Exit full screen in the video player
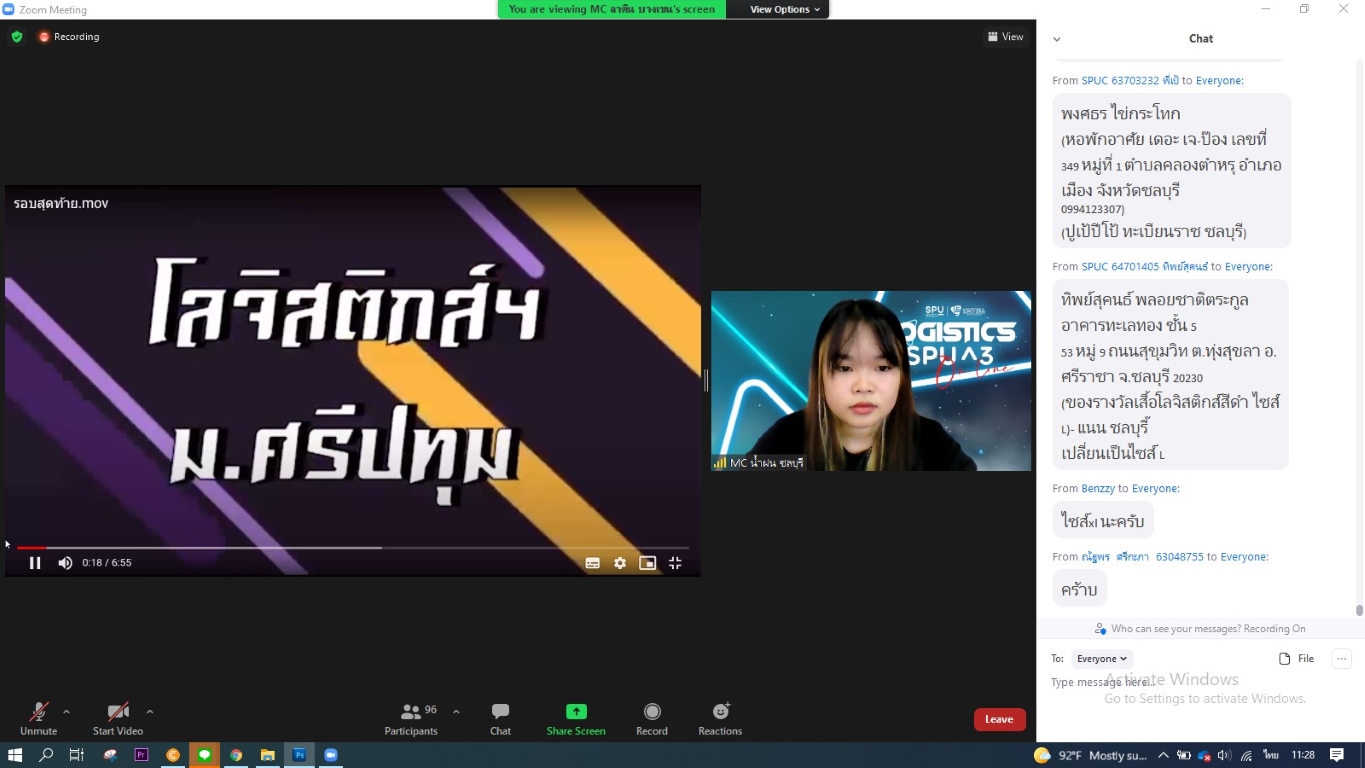This screenshot has width=1365, height=768. pyautogui.click(x=675, y=563)
